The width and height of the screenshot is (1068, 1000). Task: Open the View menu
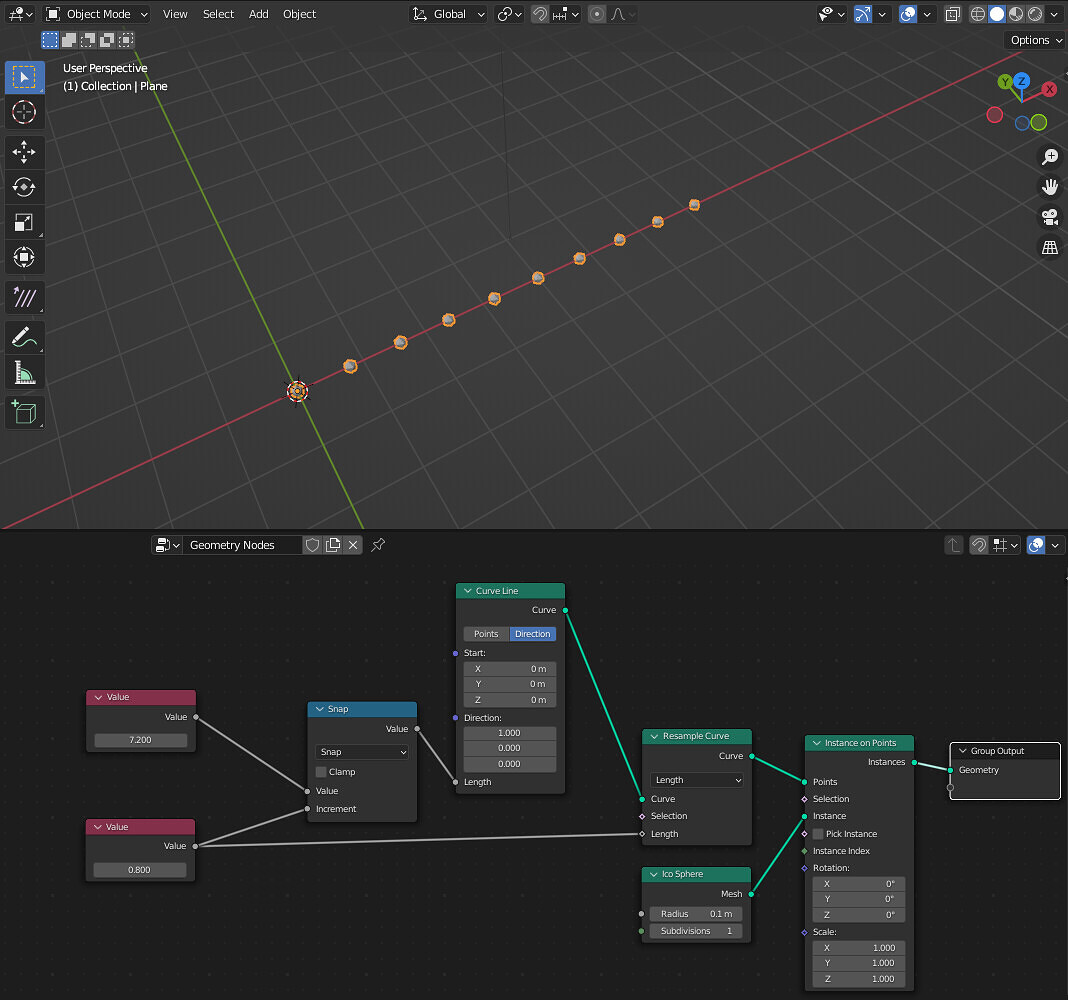(175, 14)
